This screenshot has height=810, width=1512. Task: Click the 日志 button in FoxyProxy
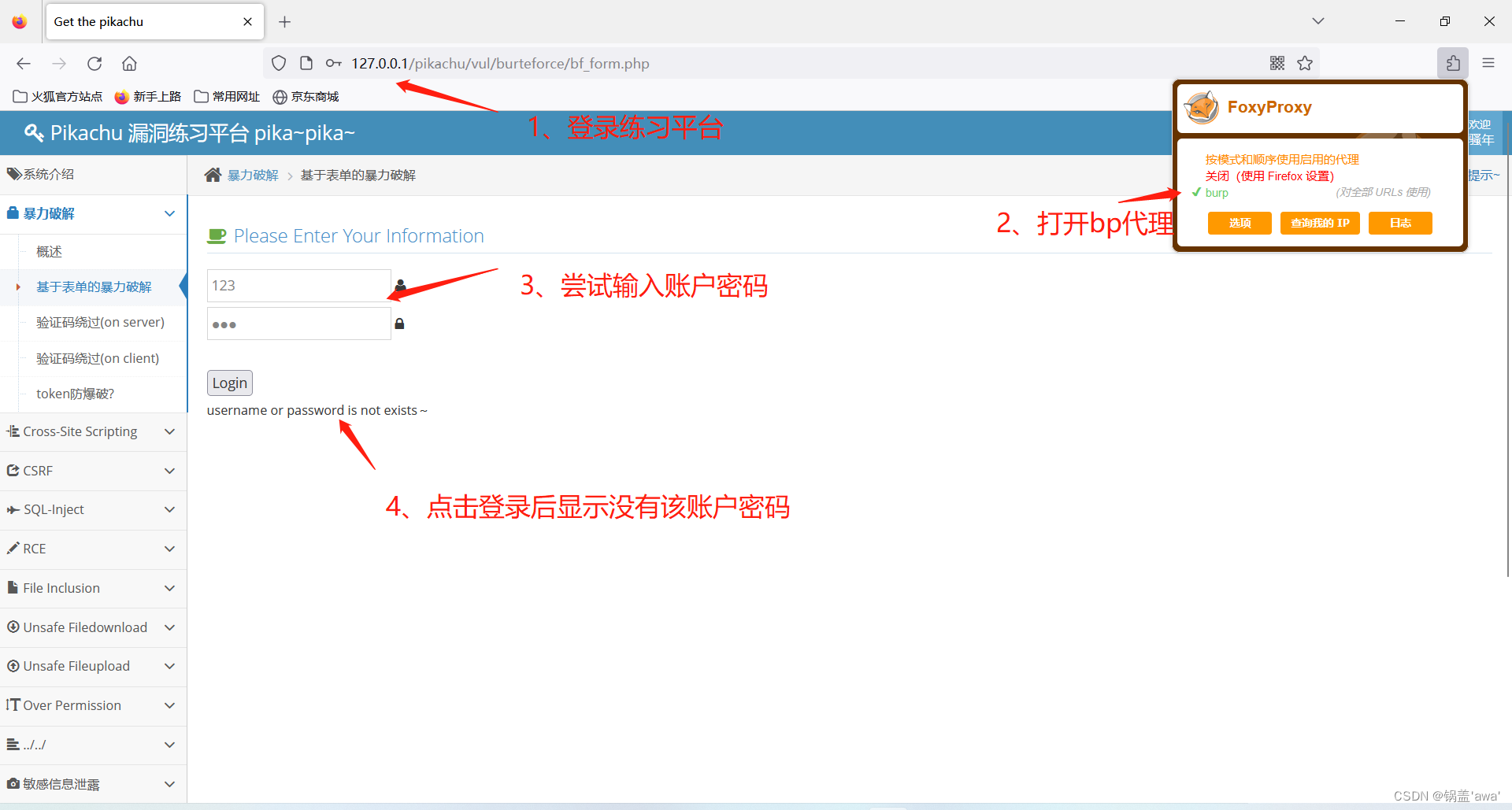click(x=1400, y=224)
